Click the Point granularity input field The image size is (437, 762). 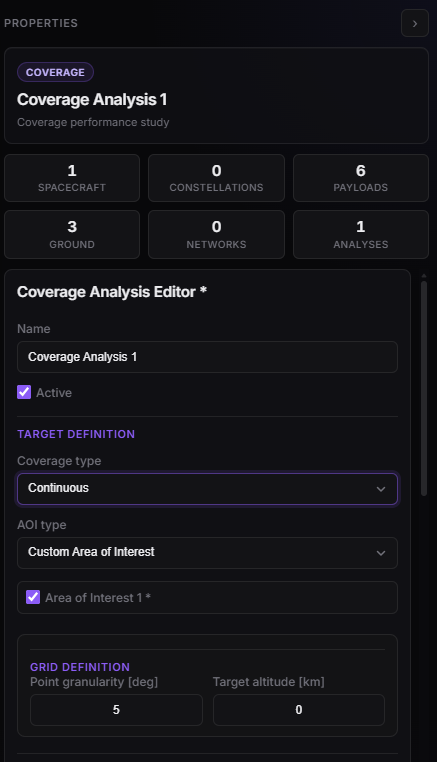pyautogui.click(x=116, y=710)
